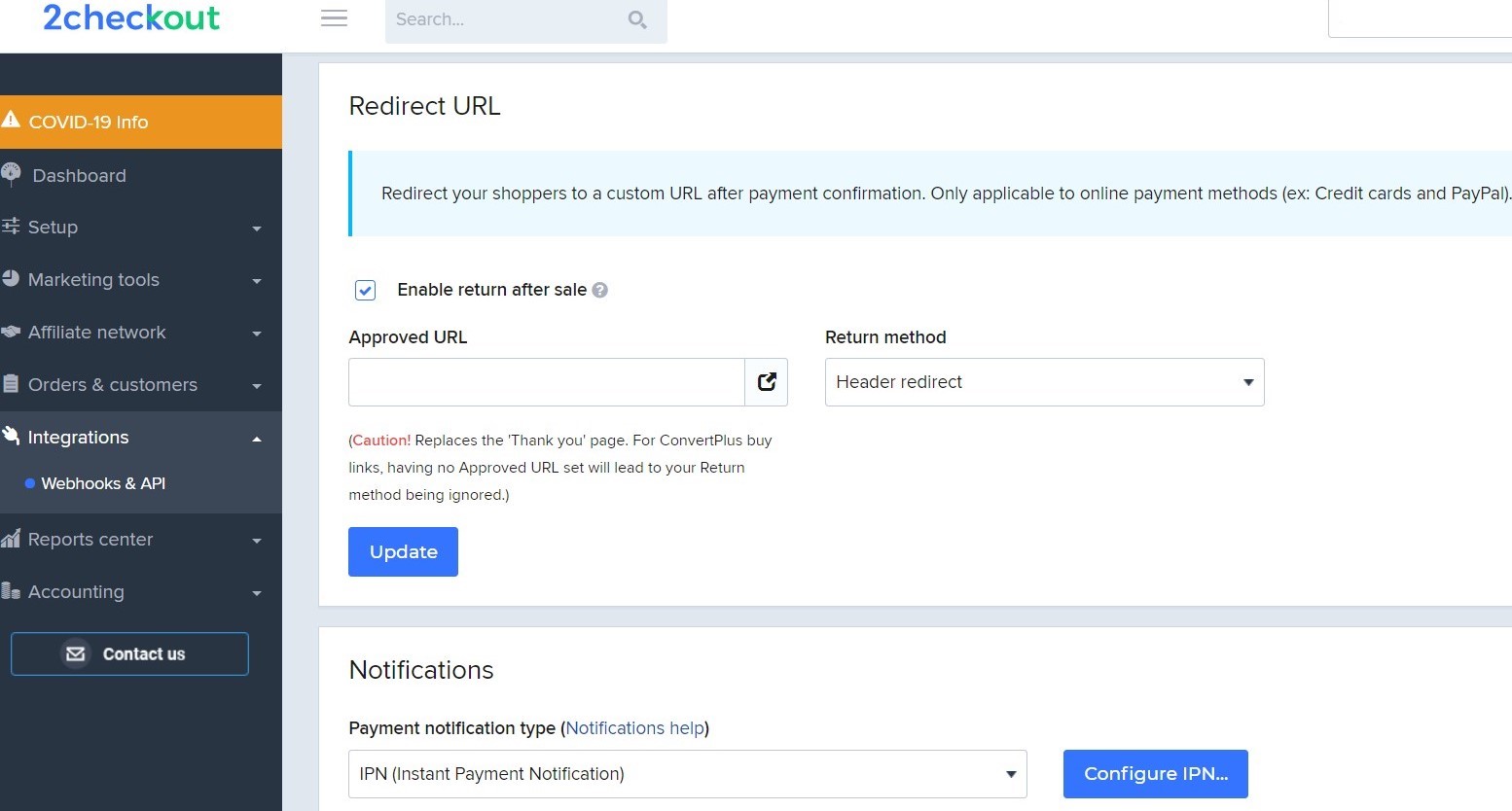Click the search magnifier icon
1512x811 pixels.
(637, 19)
